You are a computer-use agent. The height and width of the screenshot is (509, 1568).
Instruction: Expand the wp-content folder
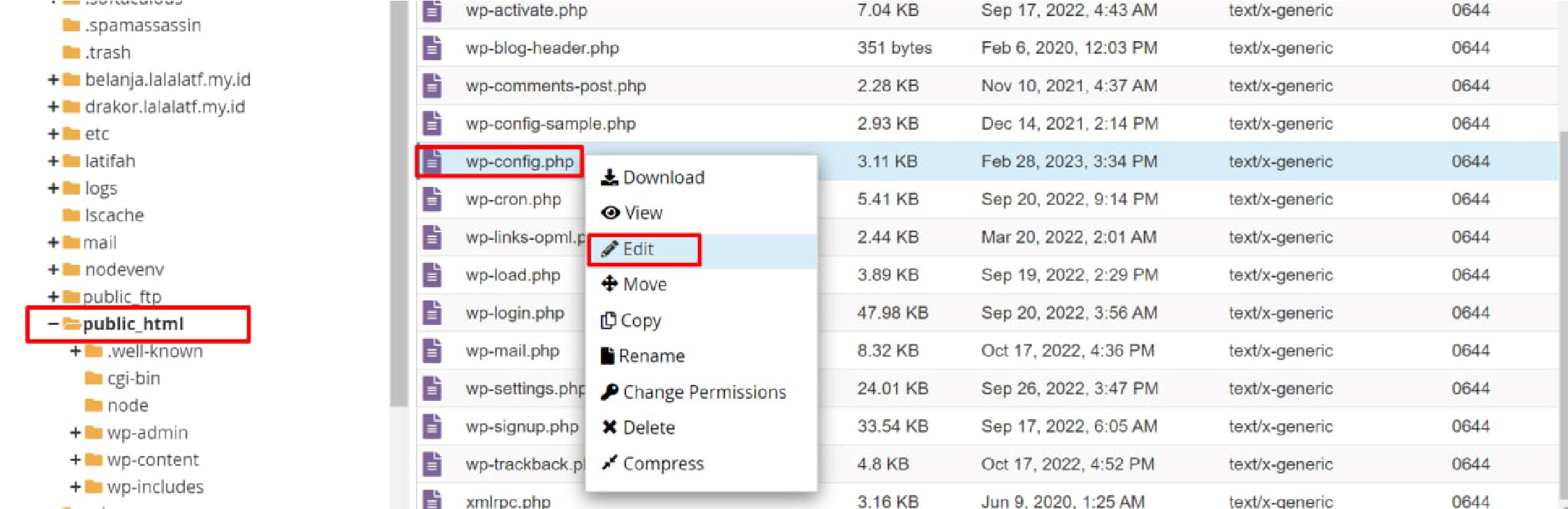[x=75, y=459]
